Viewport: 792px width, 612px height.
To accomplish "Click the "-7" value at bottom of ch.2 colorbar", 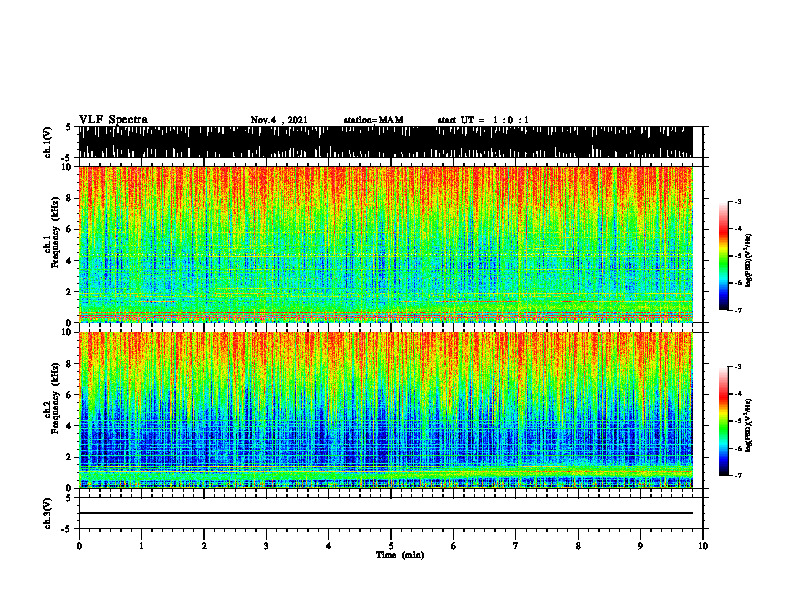I will point(737,475).
